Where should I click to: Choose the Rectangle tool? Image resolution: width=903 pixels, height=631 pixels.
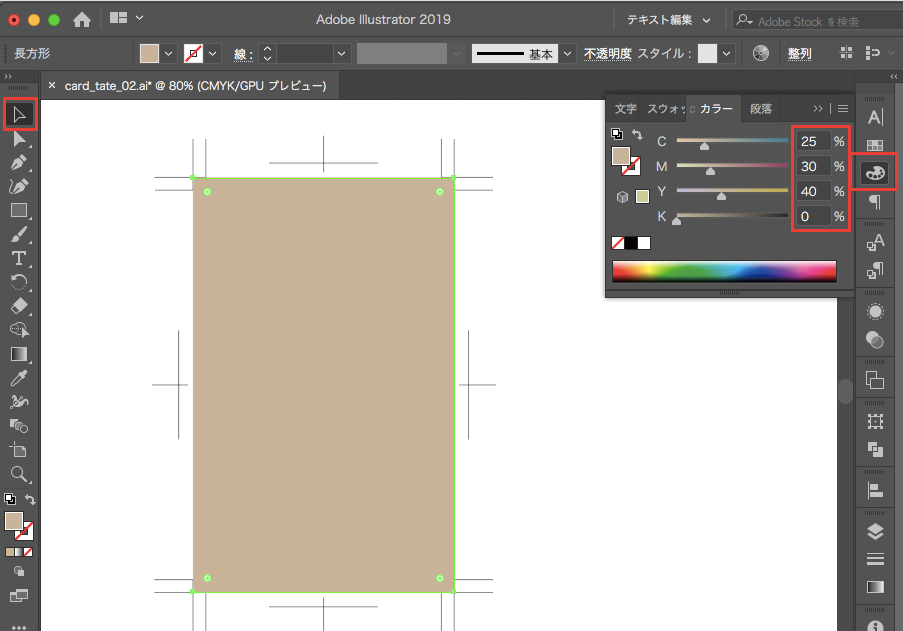tap(19, 210)
